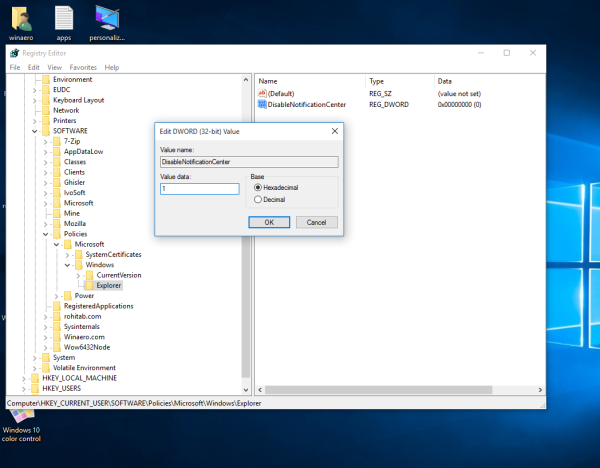The width and height of the screenshot is (600, 468).
Task: Click the Sysinternals folder icon
Action: (57, 326)
